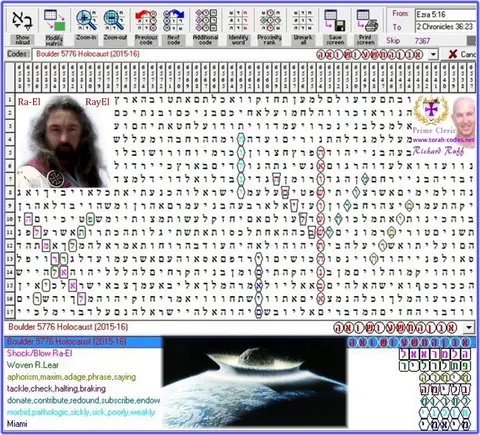This screenshot has width=480, height=435.
Task: Select the aphorism,maxim,adage list entry
Action: 71,377
